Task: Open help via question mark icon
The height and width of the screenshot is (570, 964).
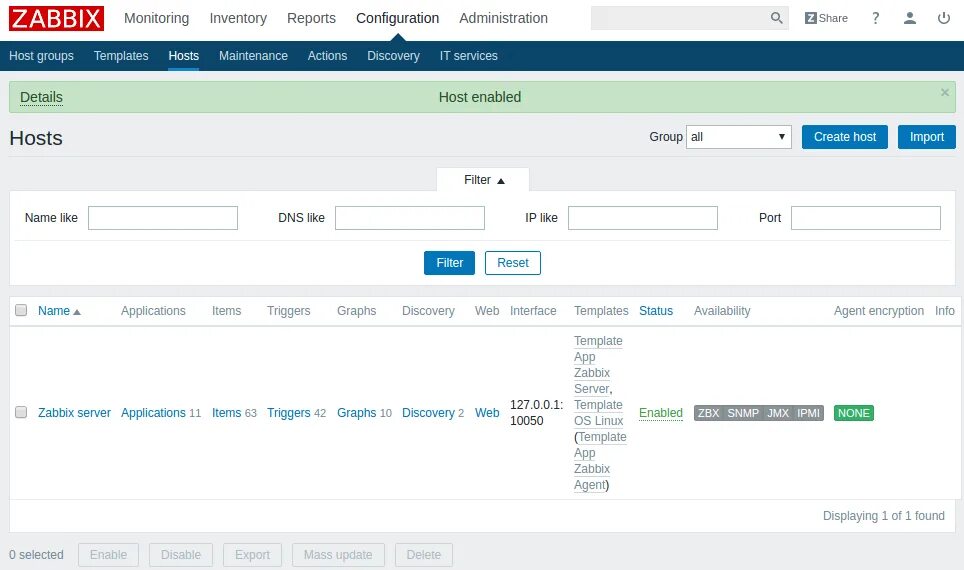Action: click(875, 18)
